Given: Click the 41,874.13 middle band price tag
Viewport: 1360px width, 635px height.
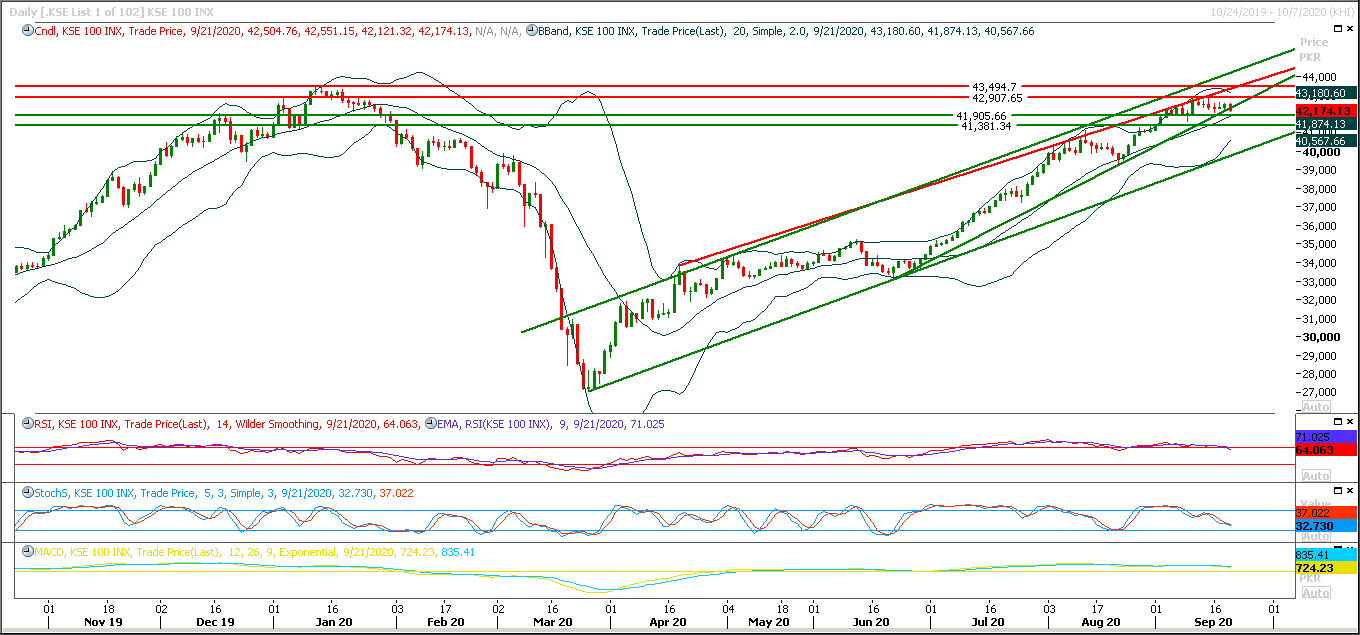Looking at the screenshot, I should 1324,124.
